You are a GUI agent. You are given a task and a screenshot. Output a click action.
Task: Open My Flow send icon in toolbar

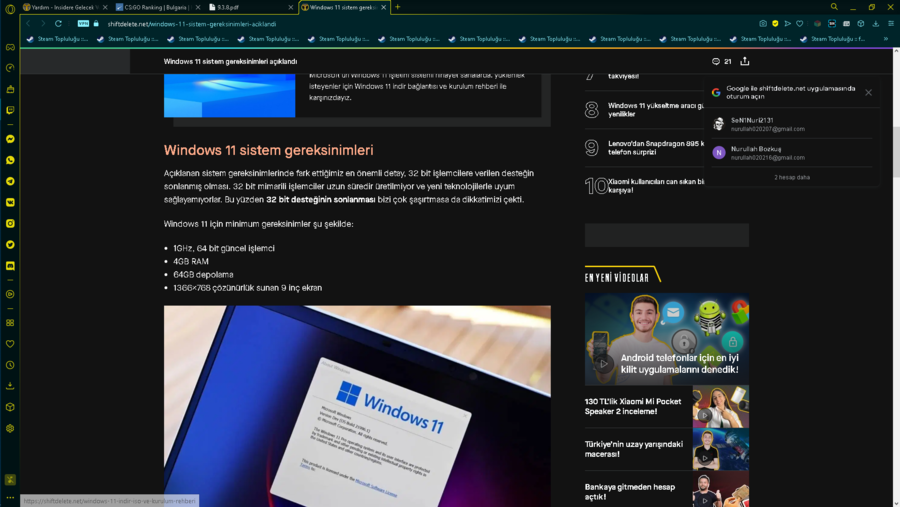coord(788,24)
